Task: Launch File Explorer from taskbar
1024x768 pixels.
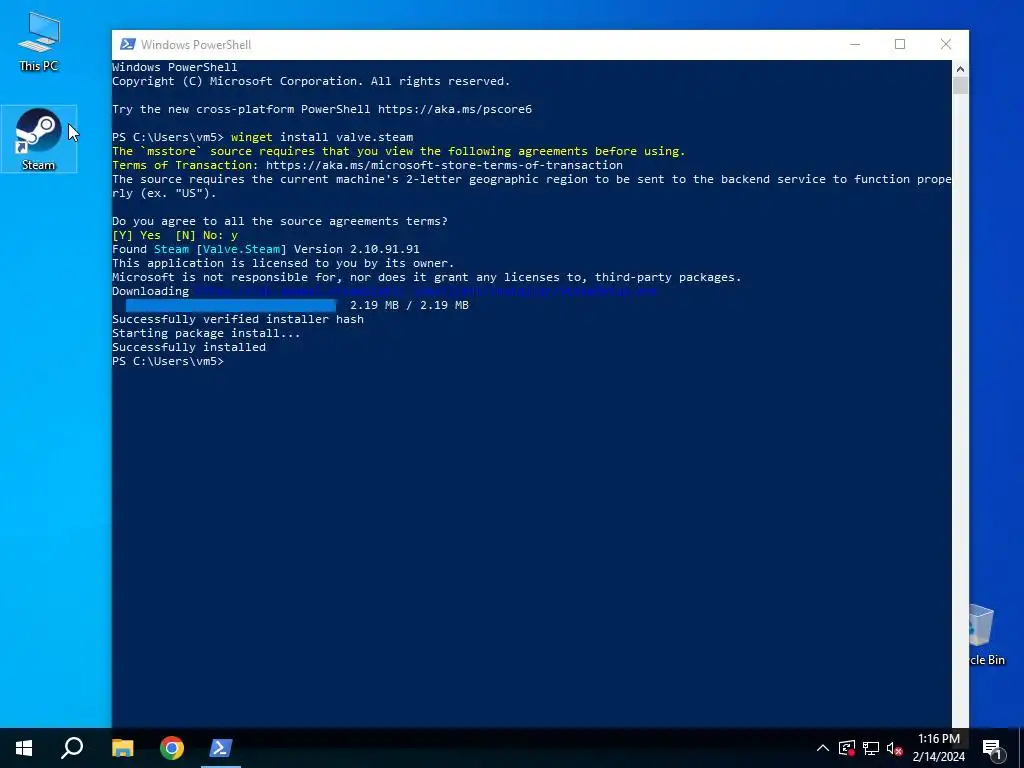Action: pyautogui.click(x=122, y=748)
